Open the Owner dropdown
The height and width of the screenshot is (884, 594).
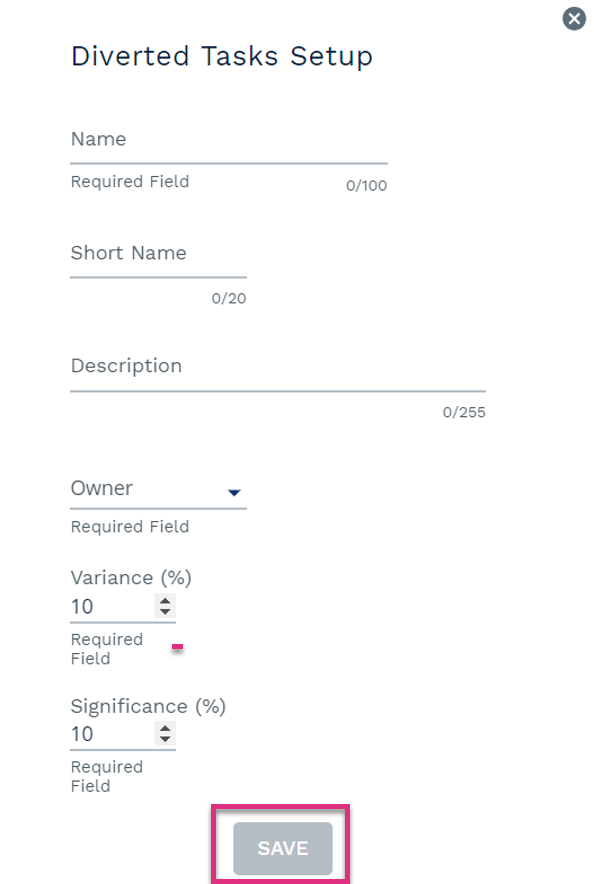coord(158,489)
